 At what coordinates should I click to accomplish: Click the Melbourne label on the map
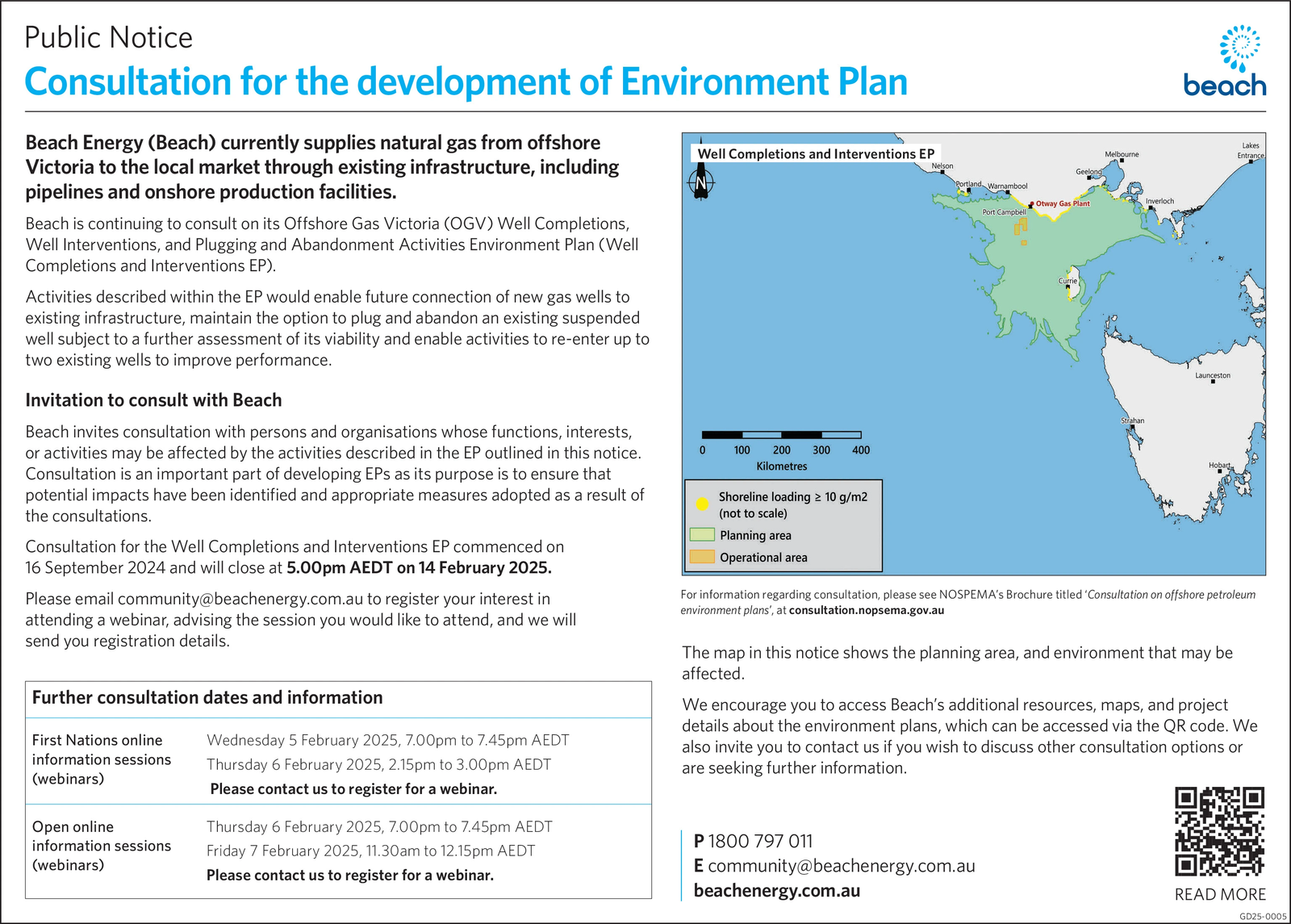(x=1122, y=154)
